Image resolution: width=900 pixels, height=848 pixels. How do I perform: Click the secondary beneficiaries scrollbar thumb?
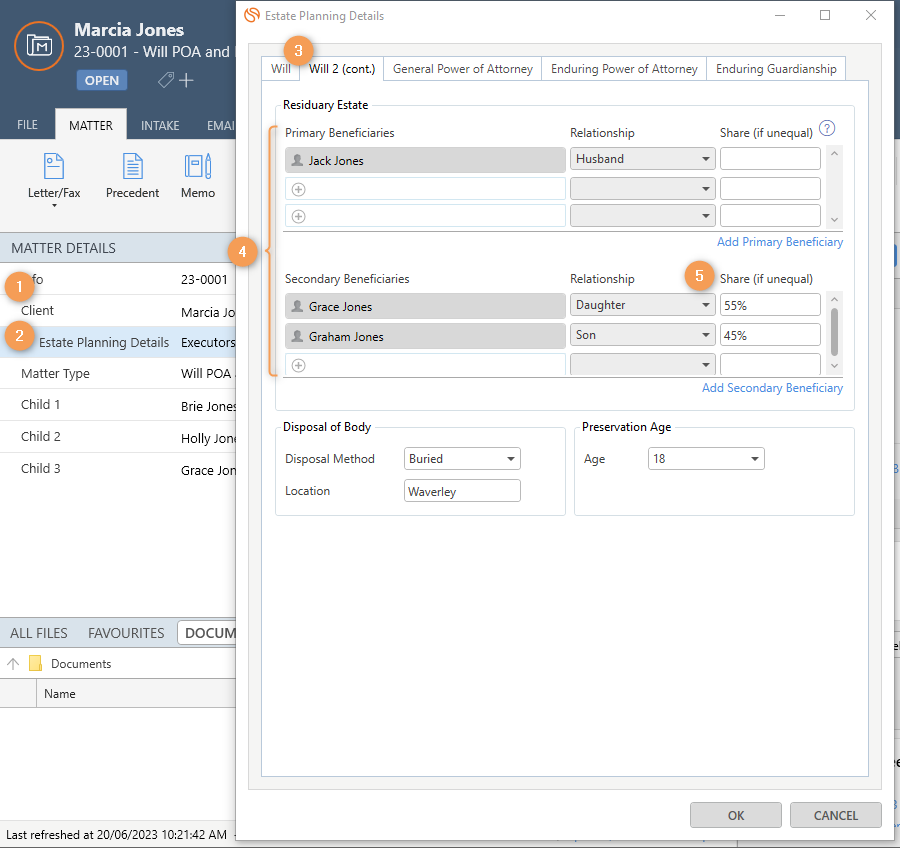point(835,332)
